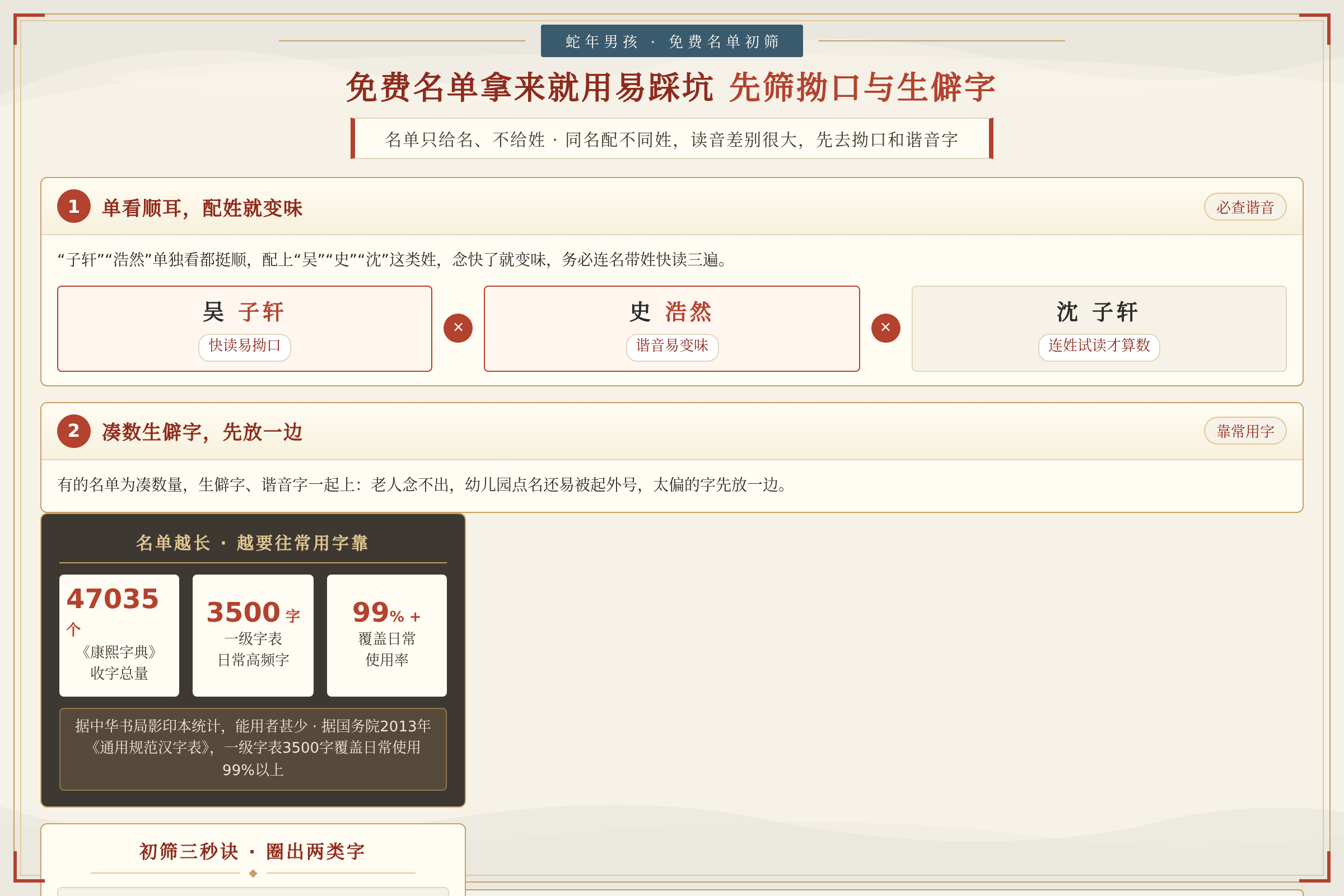Click the 连姓试读才算数 label
The height and width of the screenshot is (896, 1344).
[x=1099, y=347]
